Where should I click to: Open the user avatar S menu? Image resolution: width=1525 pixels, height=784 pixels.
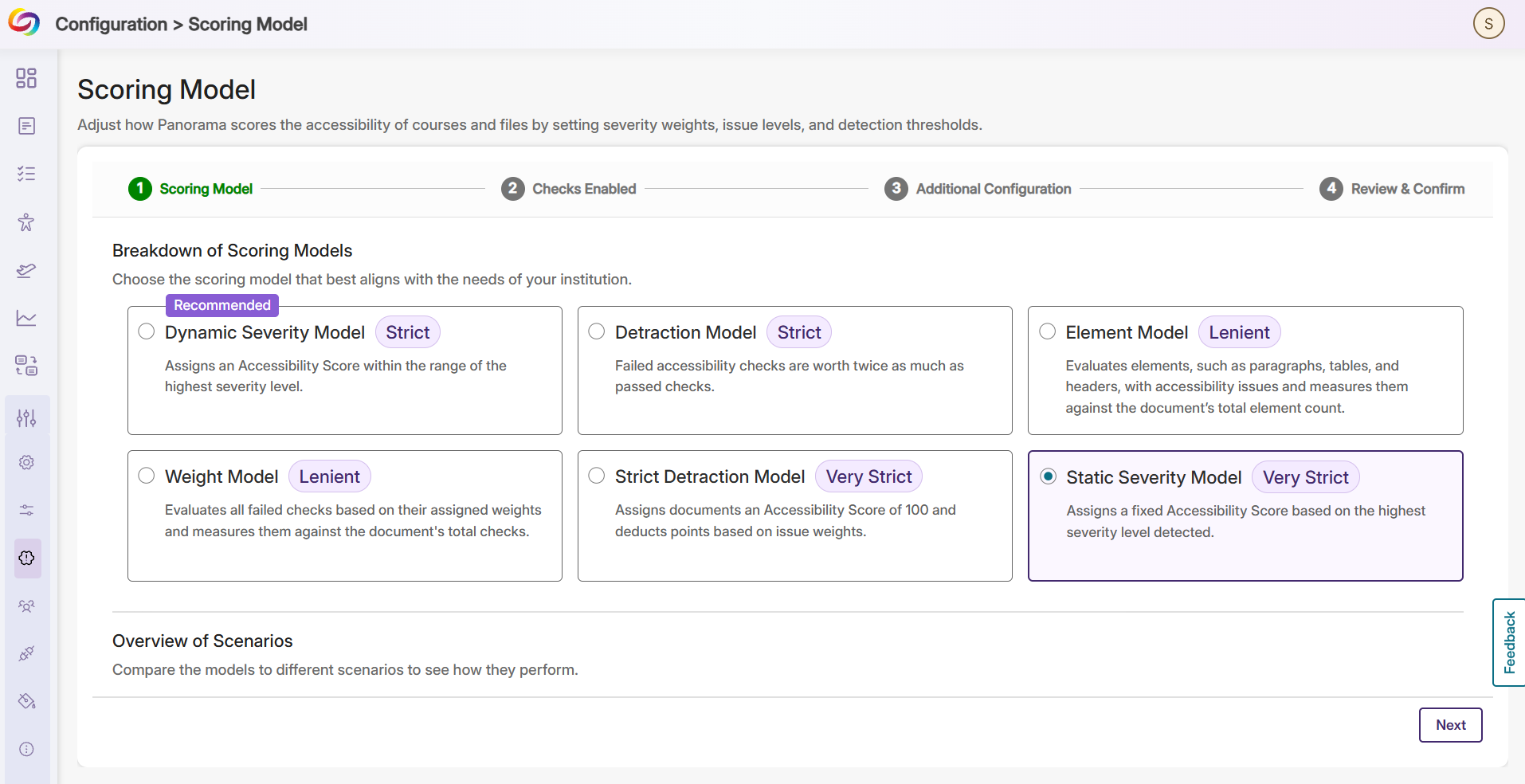tap(1488, 23)
